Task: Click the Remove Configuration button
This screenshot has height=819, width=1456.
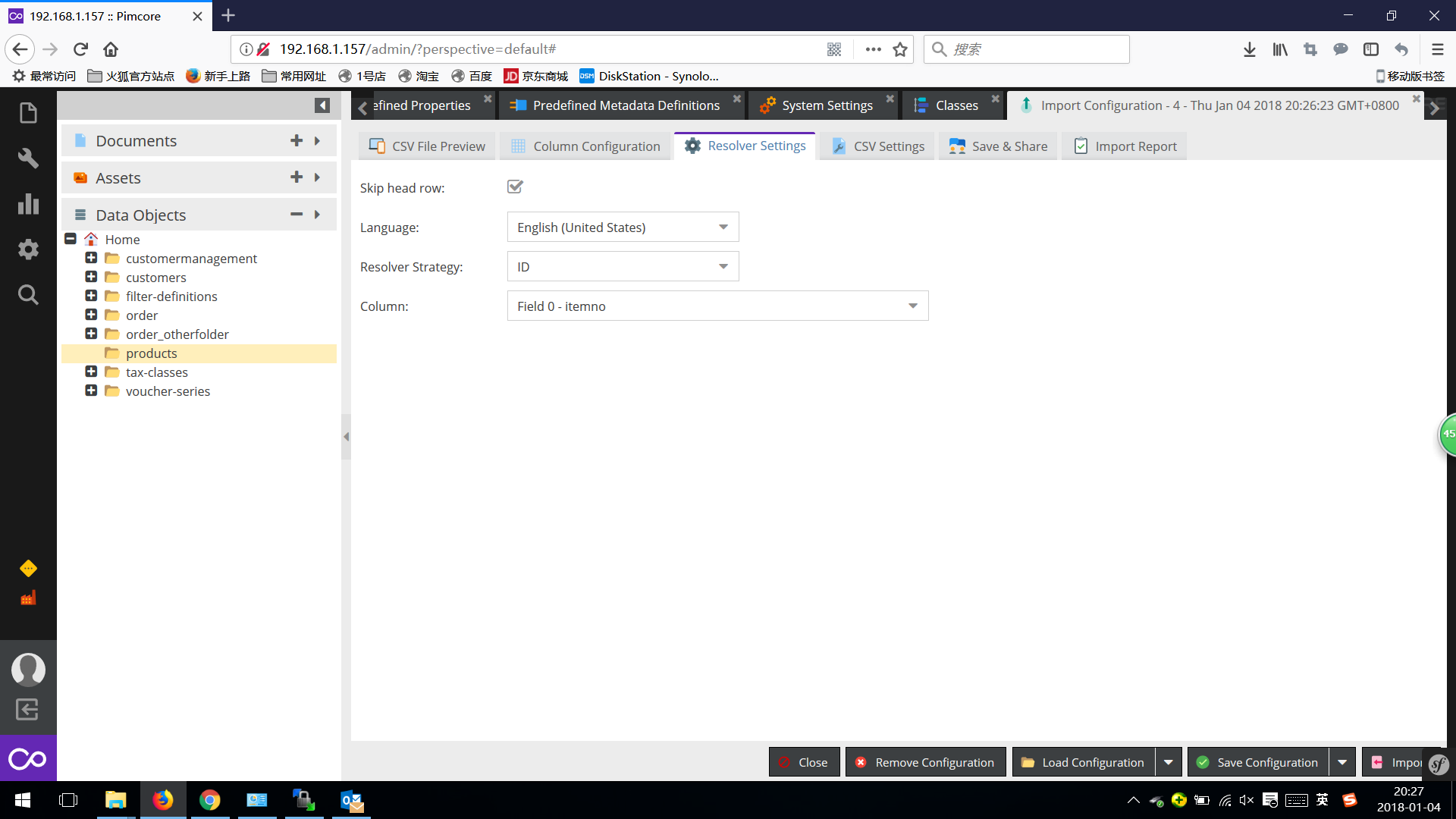Action: tap(924, 761)
